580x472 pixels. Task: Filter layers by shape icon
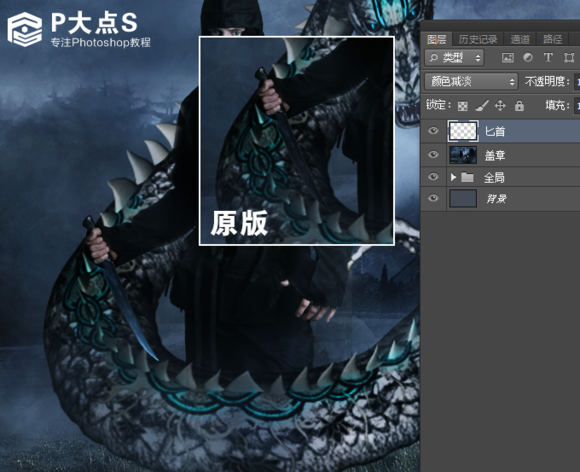[569, 58]
